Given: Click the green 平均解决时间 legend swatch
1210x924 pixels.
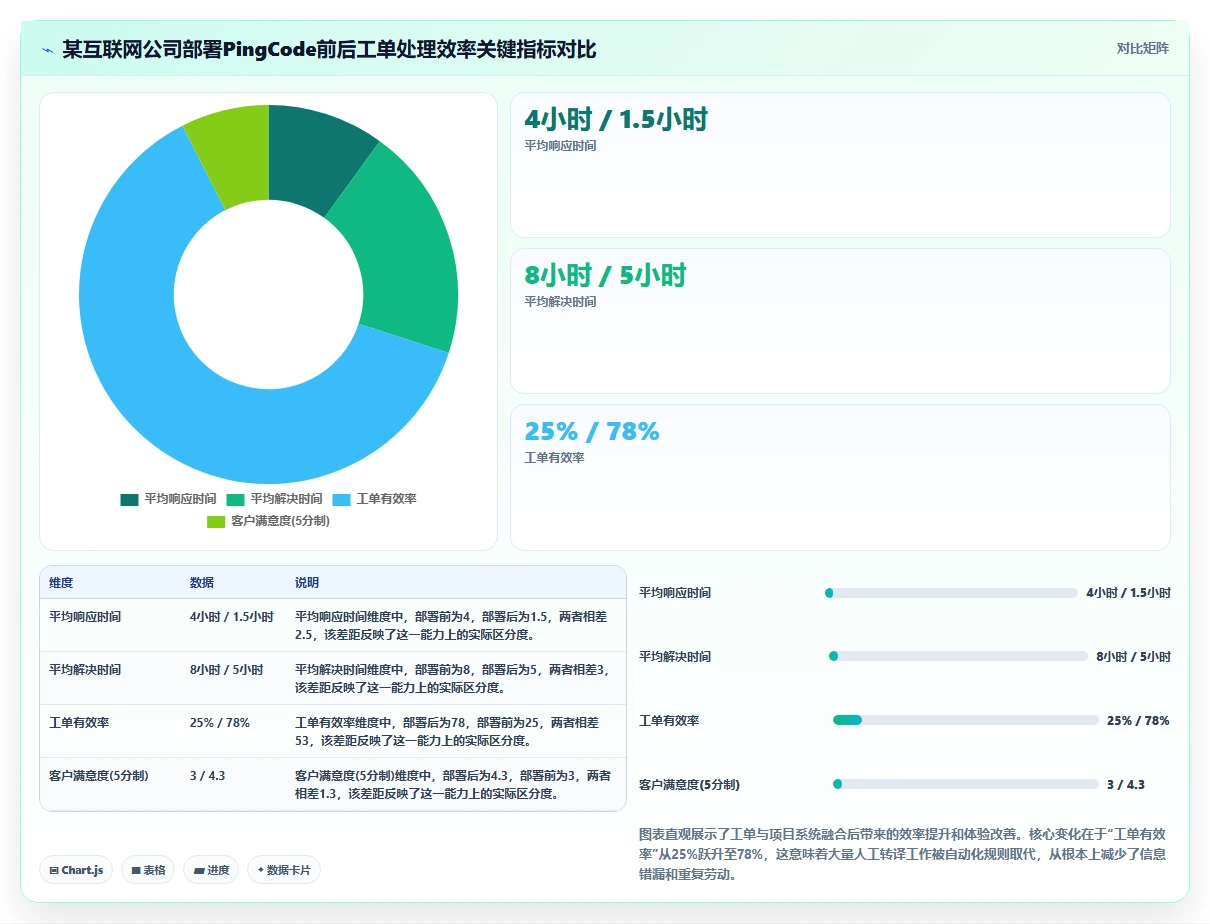Looking at the screenshot, I should (x=235, y=499).
